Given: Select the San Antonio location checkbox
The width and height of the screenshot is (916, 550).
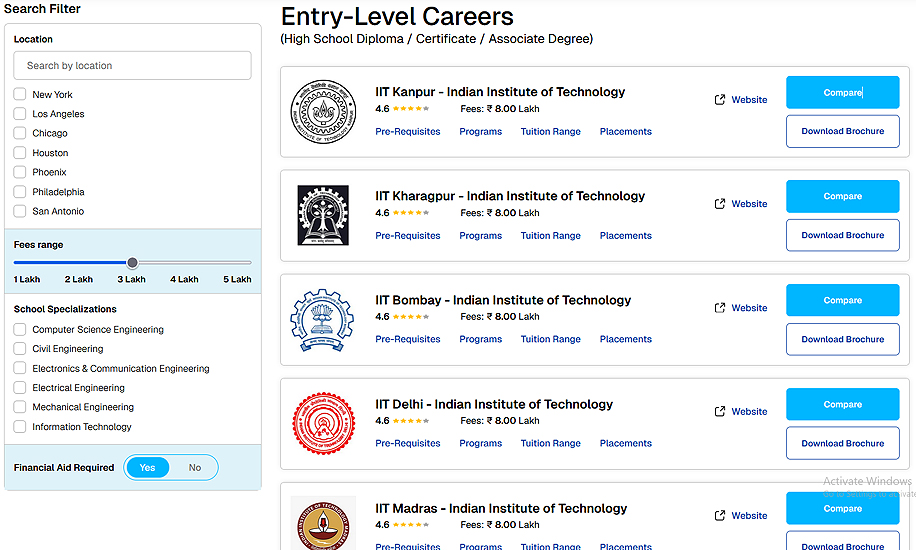Looking at the screenshot, I should 20,211.
